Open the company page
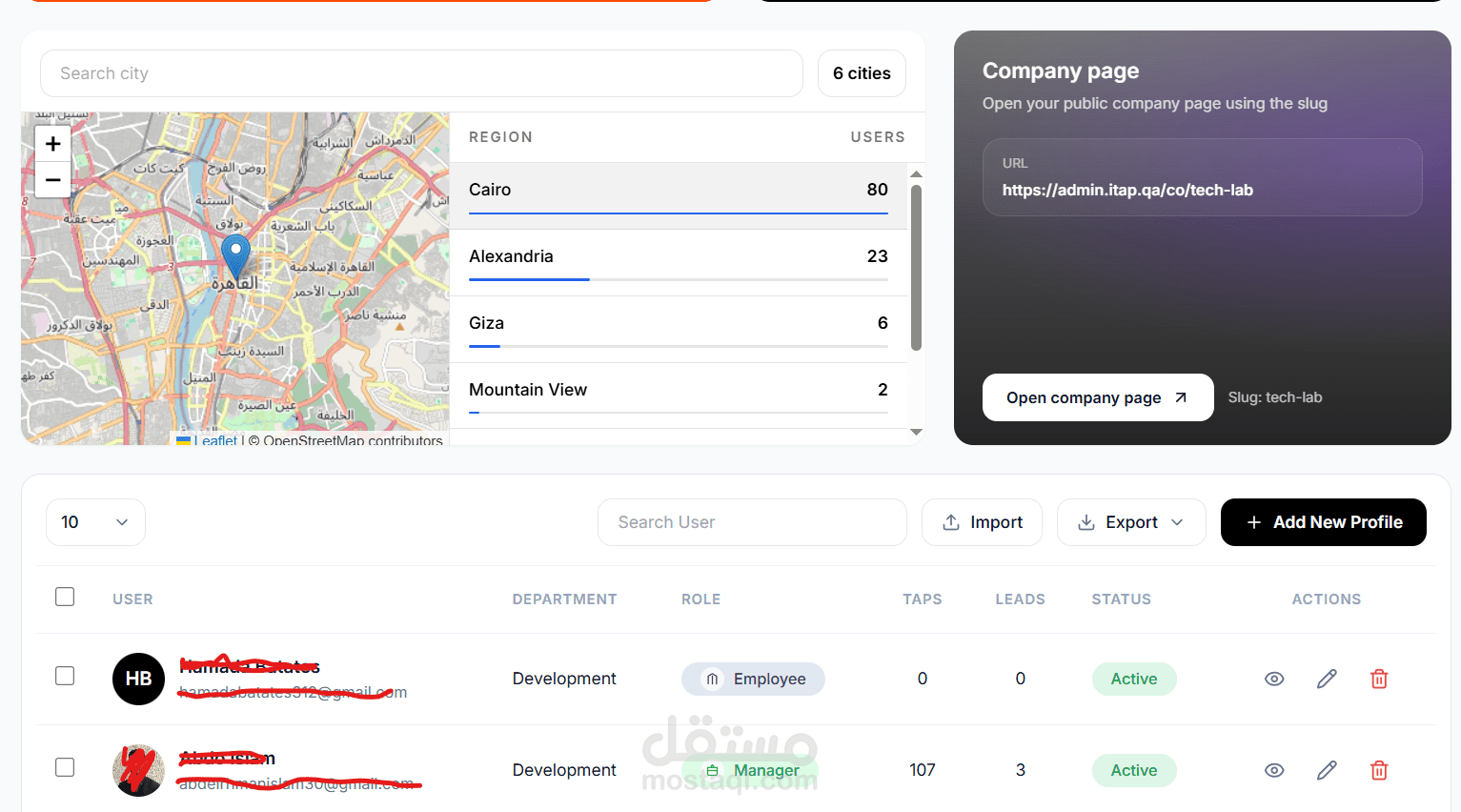Viewport: 1461px width, 812px height. pos(1097,397)
